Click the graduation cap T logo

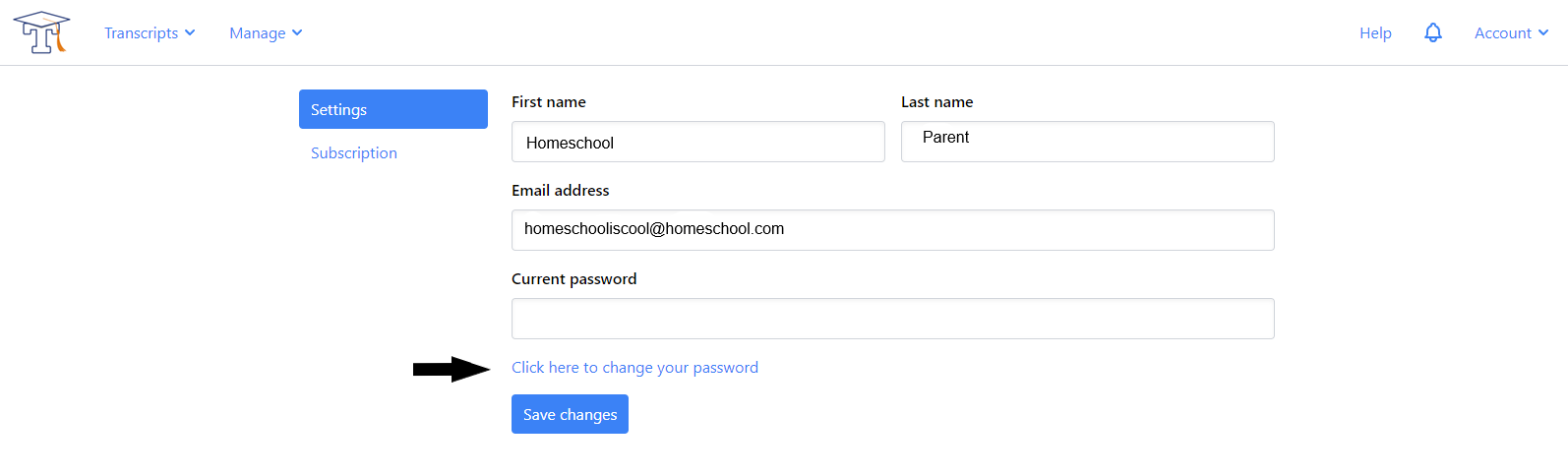41,32
